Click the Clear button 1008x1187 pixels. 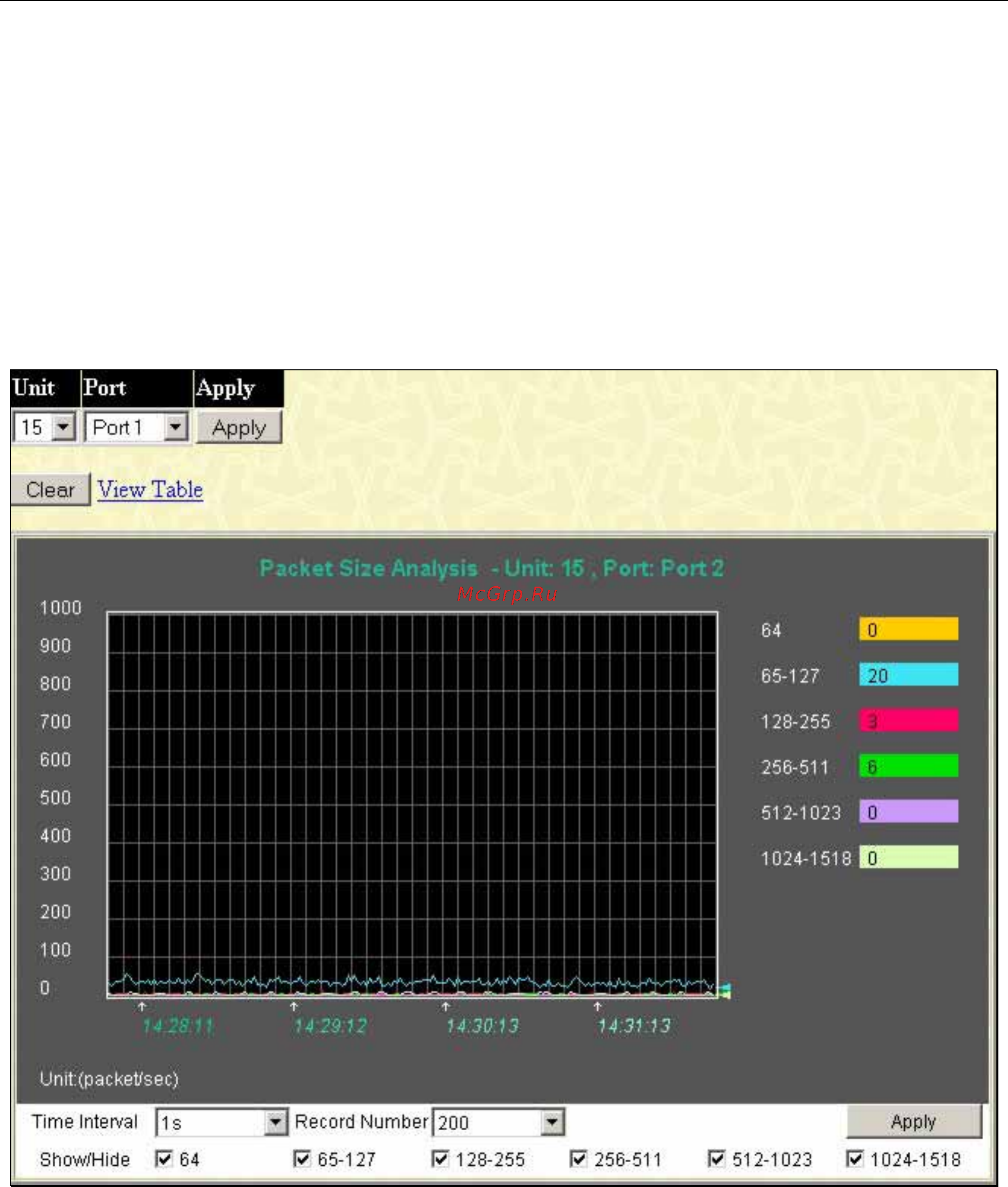[x=50, y=489]
